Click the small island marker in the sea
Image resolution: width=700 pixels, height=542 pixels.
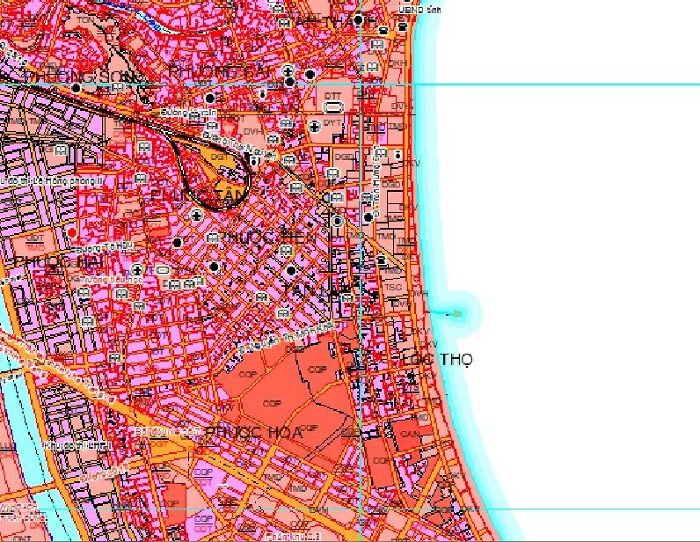[x=457, y=314]
